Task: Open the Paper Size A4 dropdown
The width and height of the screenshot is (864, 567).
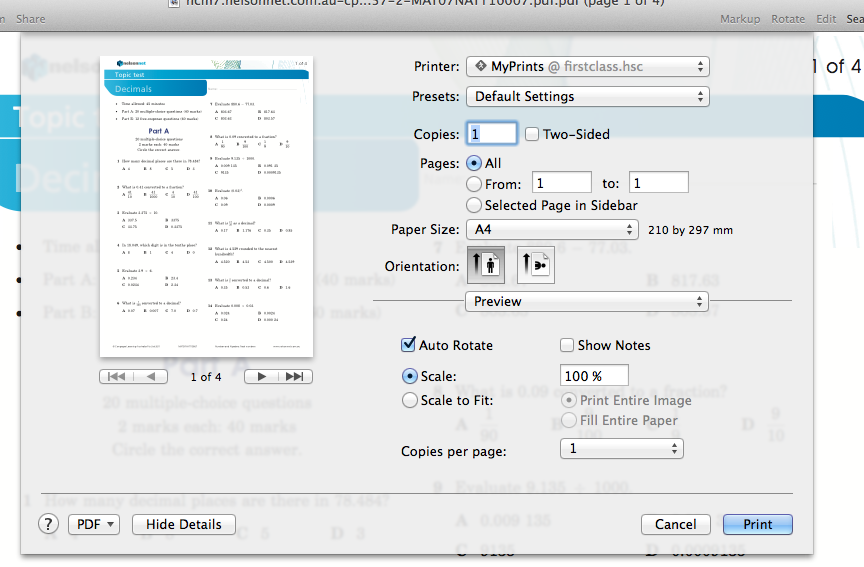Action: (552, 229)
